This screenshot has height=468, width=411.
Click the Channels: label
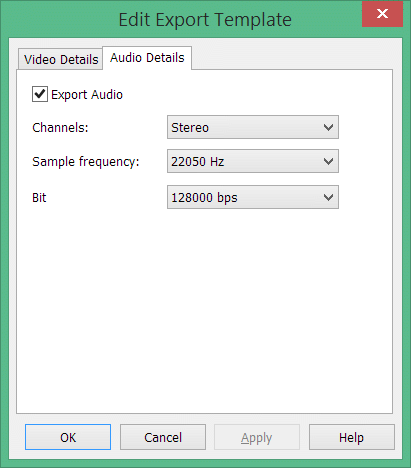(x=60, y=128)
